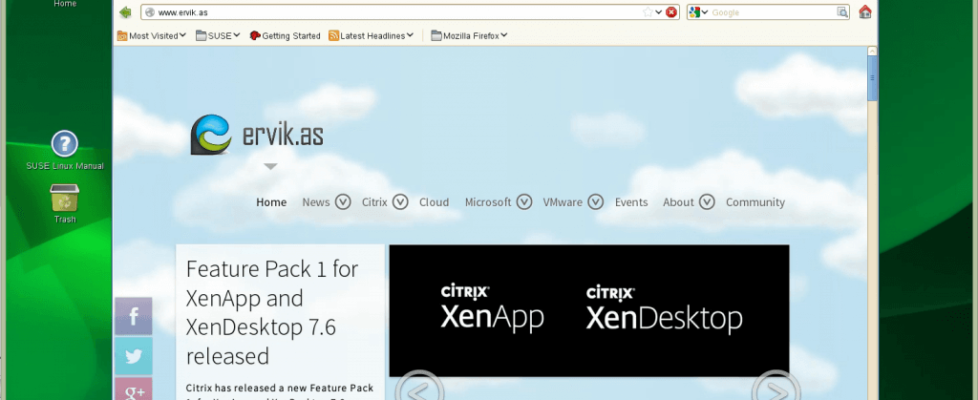The width and height of the screenshot is (978, 400).
Task: Expand the VMware submenu chevron
Action: [x=596, y=202]
